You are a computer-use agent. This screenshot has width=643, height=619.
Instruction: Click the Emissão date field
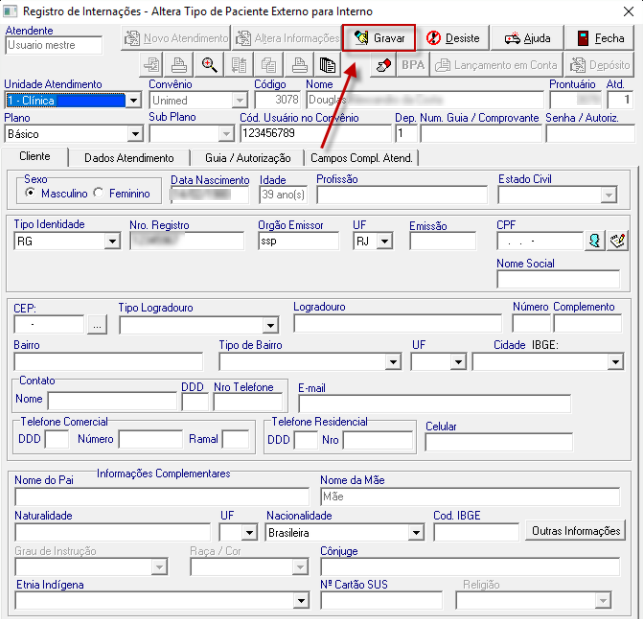442,241
